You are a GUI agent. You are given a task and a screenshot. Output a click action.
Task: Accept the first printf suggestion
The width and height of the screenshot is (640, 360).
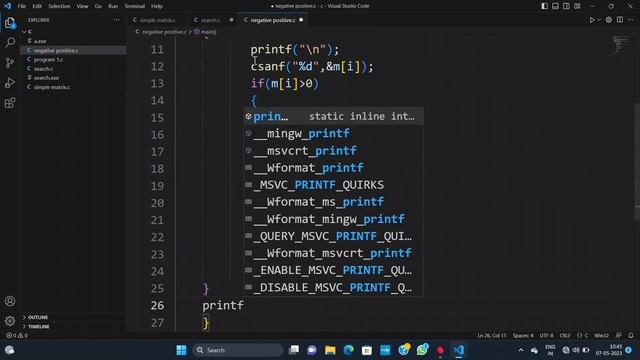click(333, 116)
